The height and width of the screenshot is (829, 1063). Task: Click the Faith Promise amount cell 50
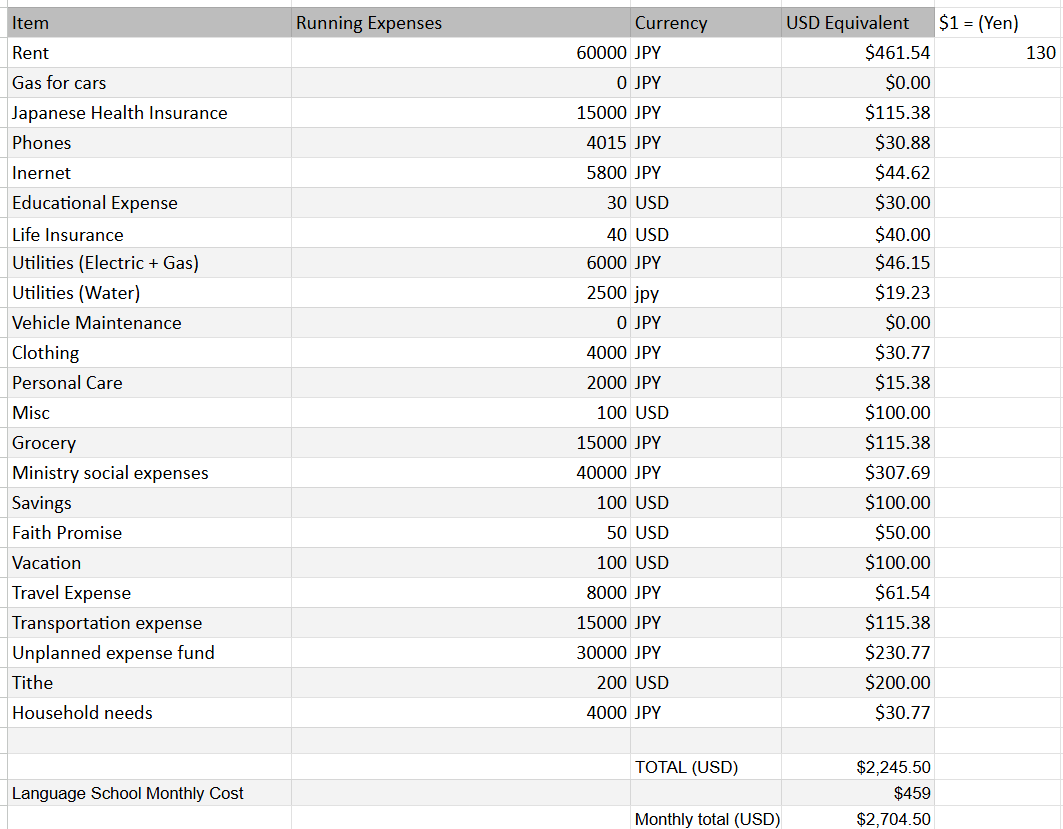tap(461, 533)
